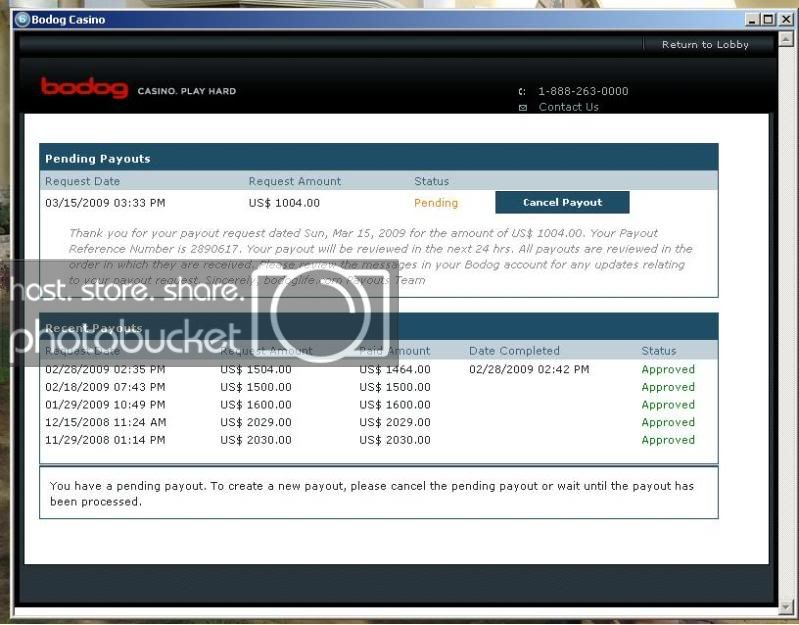
Task: Cancel the pending payout
Action: point(562,202)
